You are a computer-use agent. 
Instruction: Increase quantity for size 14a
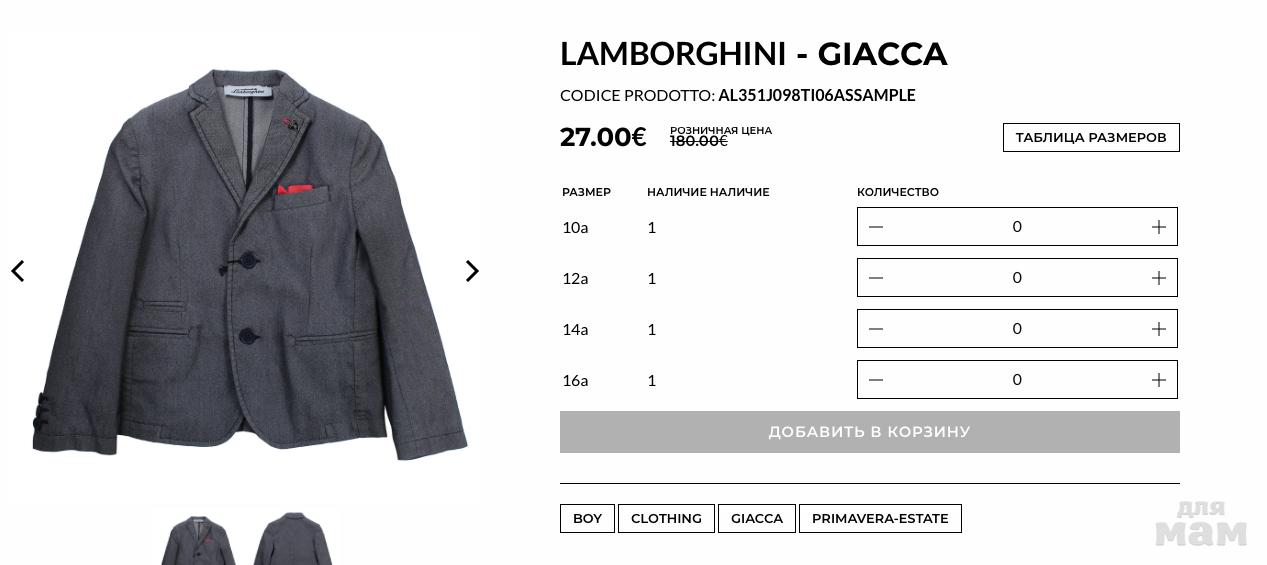click(1158, 329)
